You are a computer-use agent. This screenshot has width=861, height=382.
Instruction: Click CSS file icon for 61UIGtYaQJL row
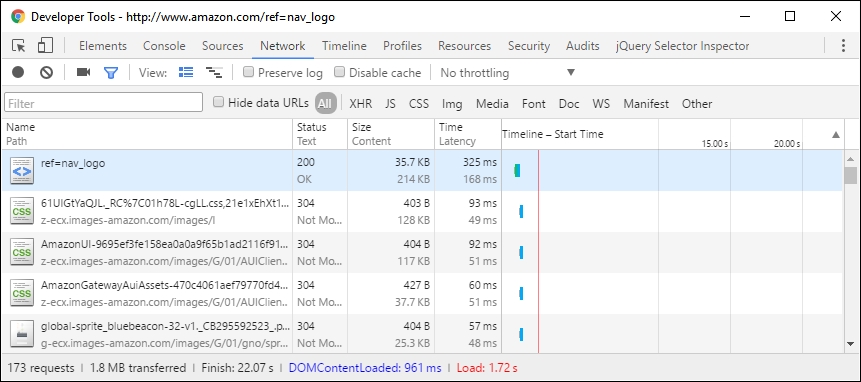coord(23,211)
